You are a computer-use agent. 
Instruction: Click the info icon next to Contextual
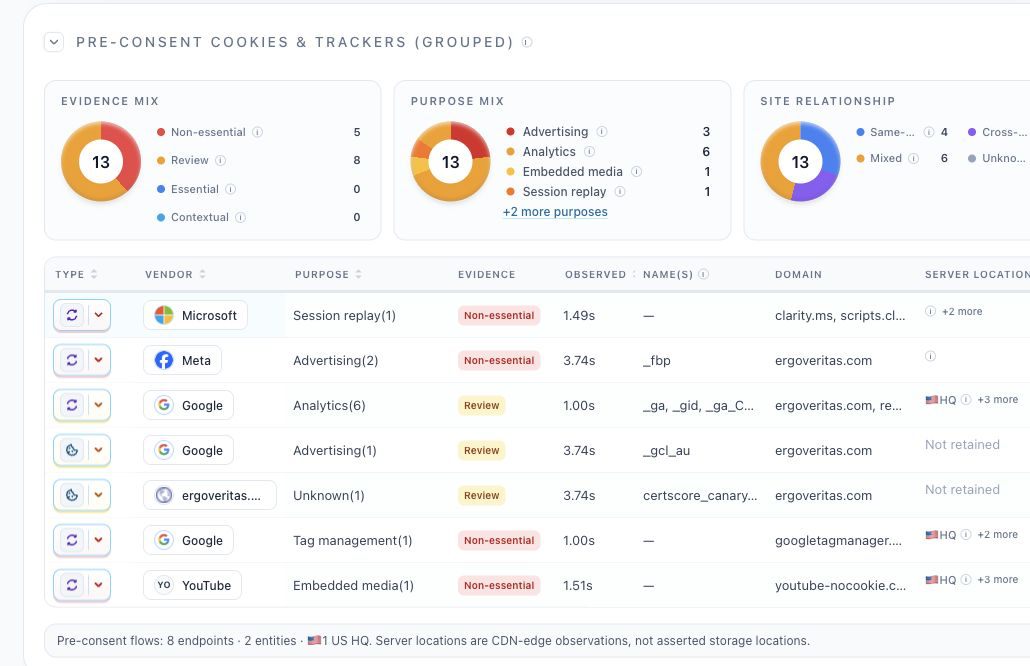(x=240, y=217)
